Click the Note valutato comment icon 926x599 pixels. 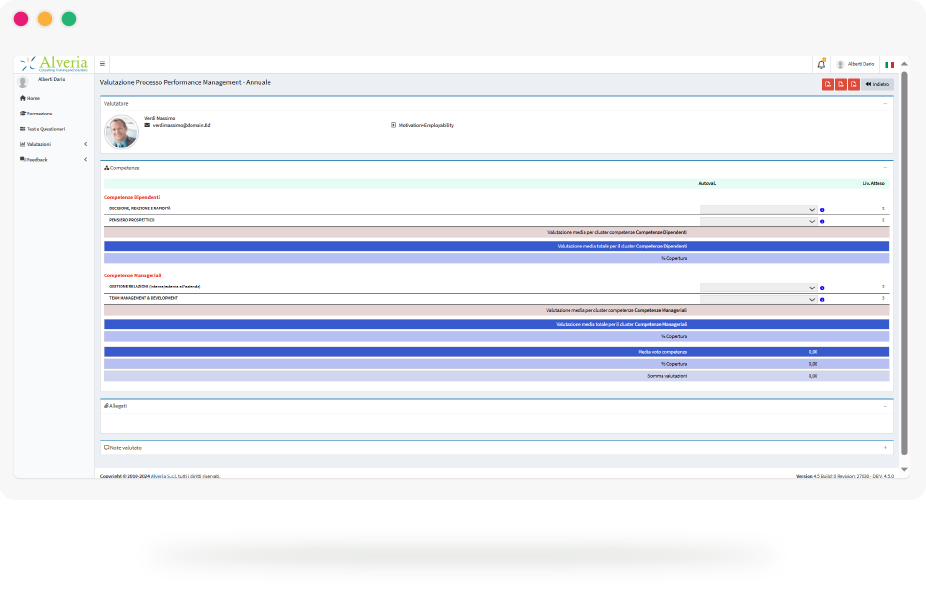click(106, 448)
